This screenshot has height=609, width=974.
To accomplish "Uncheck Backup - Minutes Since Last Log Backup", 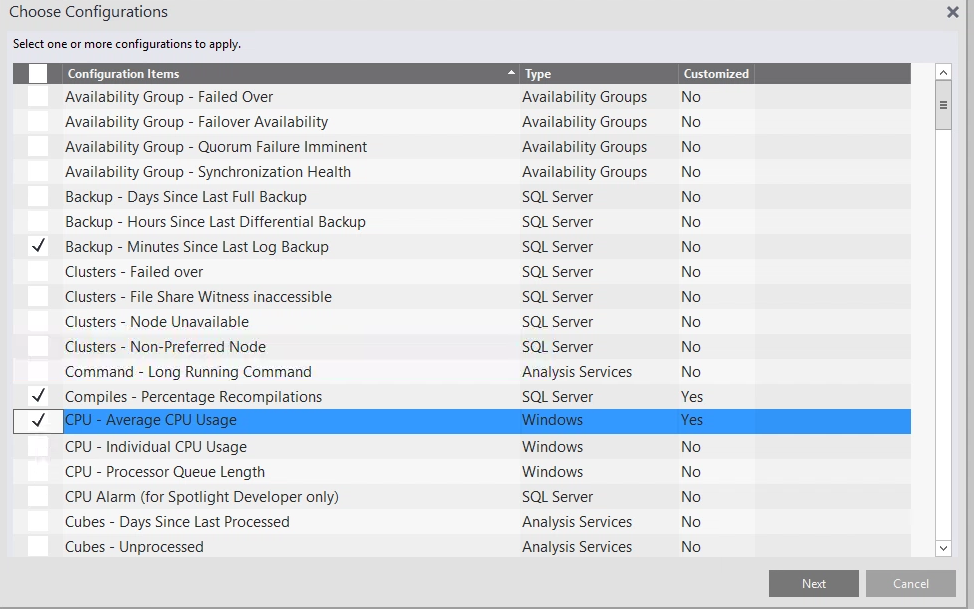I will (x=38, y=247).
